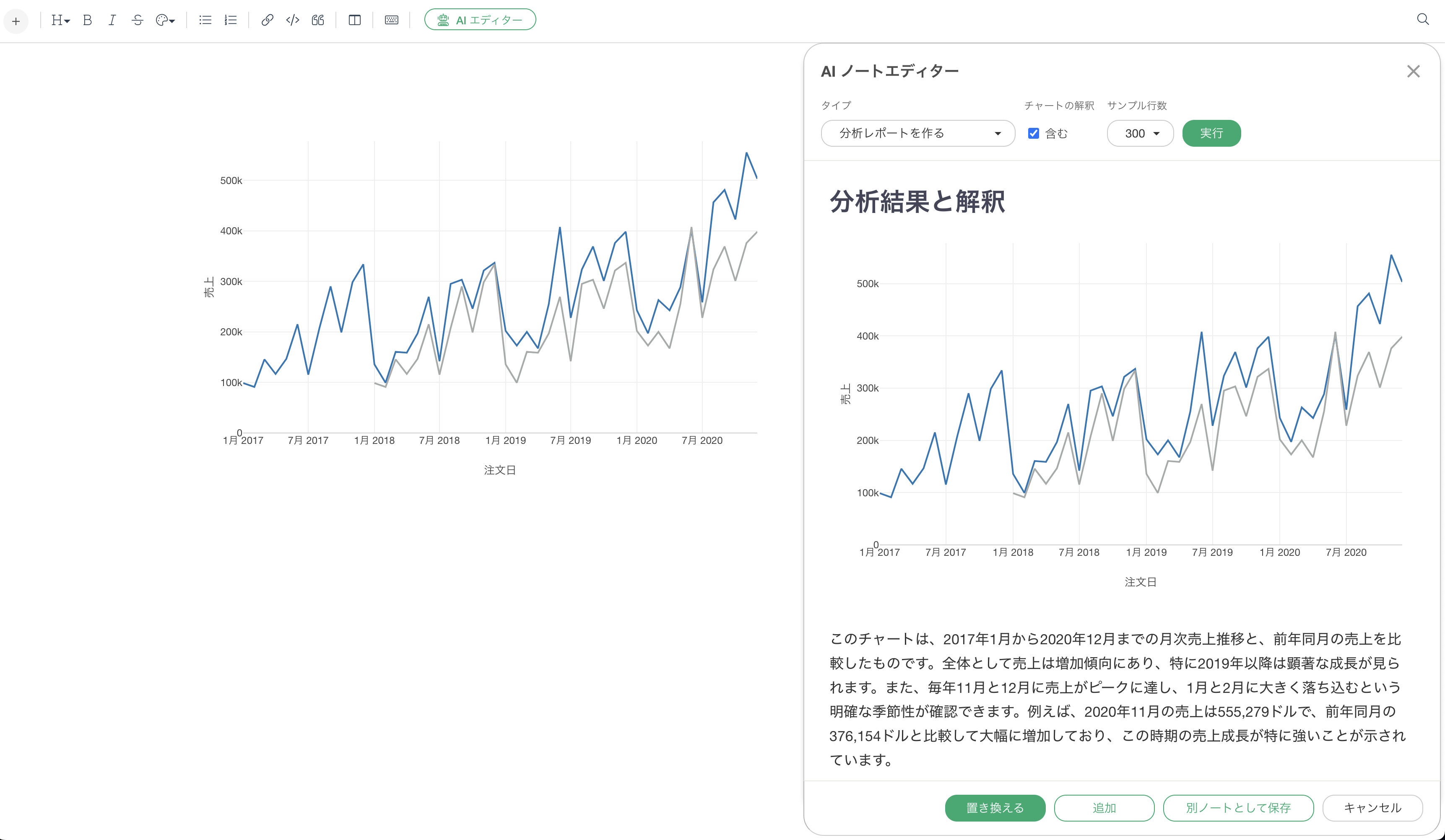The height and width of the screenshot is (840, 1445).
Task: Apply italic formatting
Action: 112,21
